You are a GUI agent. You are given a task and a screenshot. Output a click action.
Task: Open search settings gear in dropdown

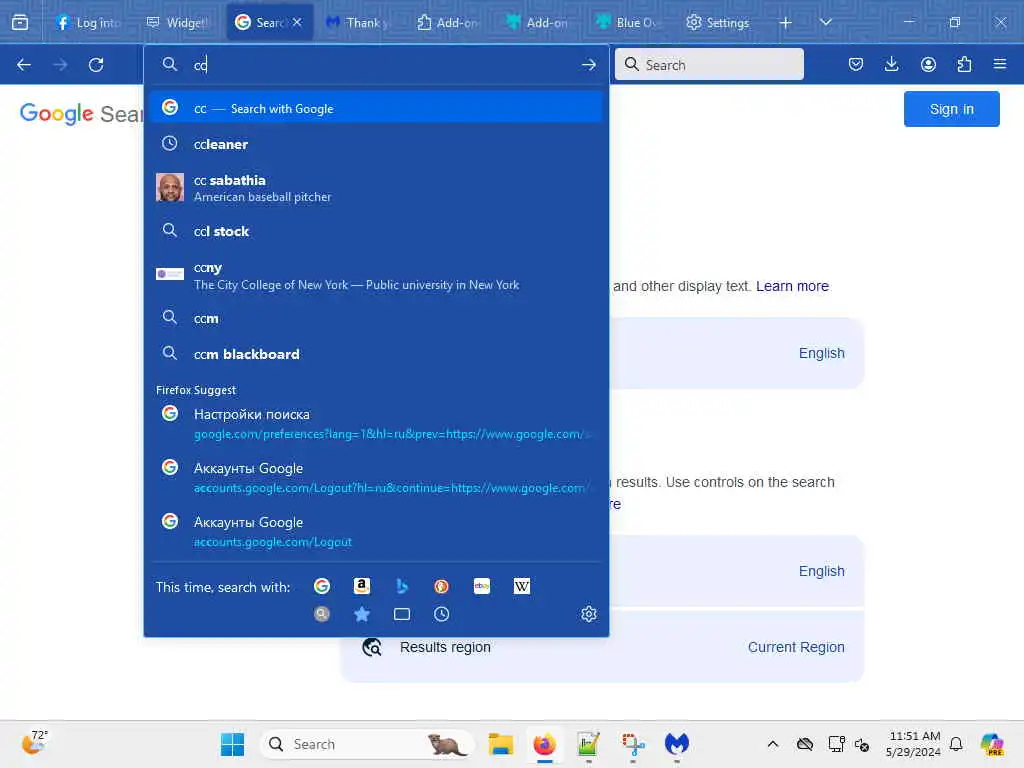[x=589, y=614]
